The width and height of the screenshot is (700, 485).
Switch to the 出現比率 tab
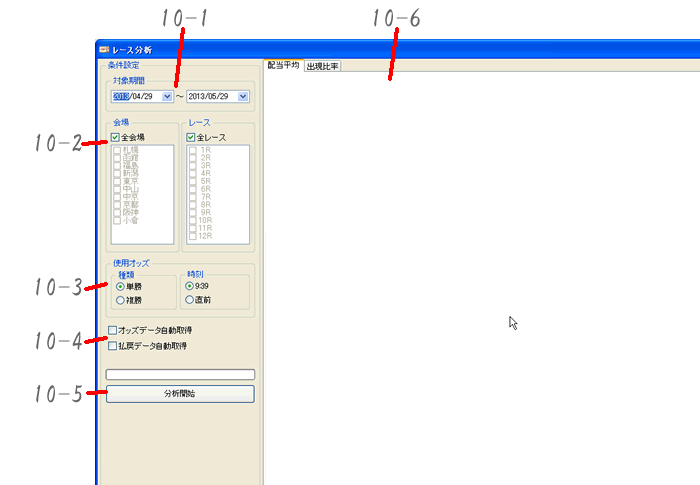(x=322, y=66)
